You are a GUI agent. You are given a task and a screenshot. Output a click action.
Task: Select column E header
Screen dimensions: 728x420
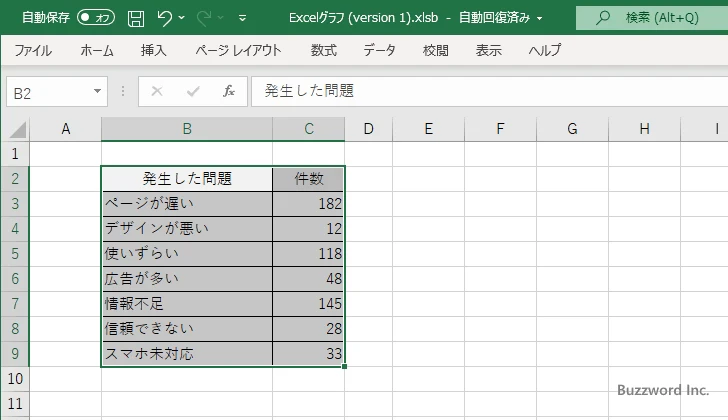click(429, 129)
